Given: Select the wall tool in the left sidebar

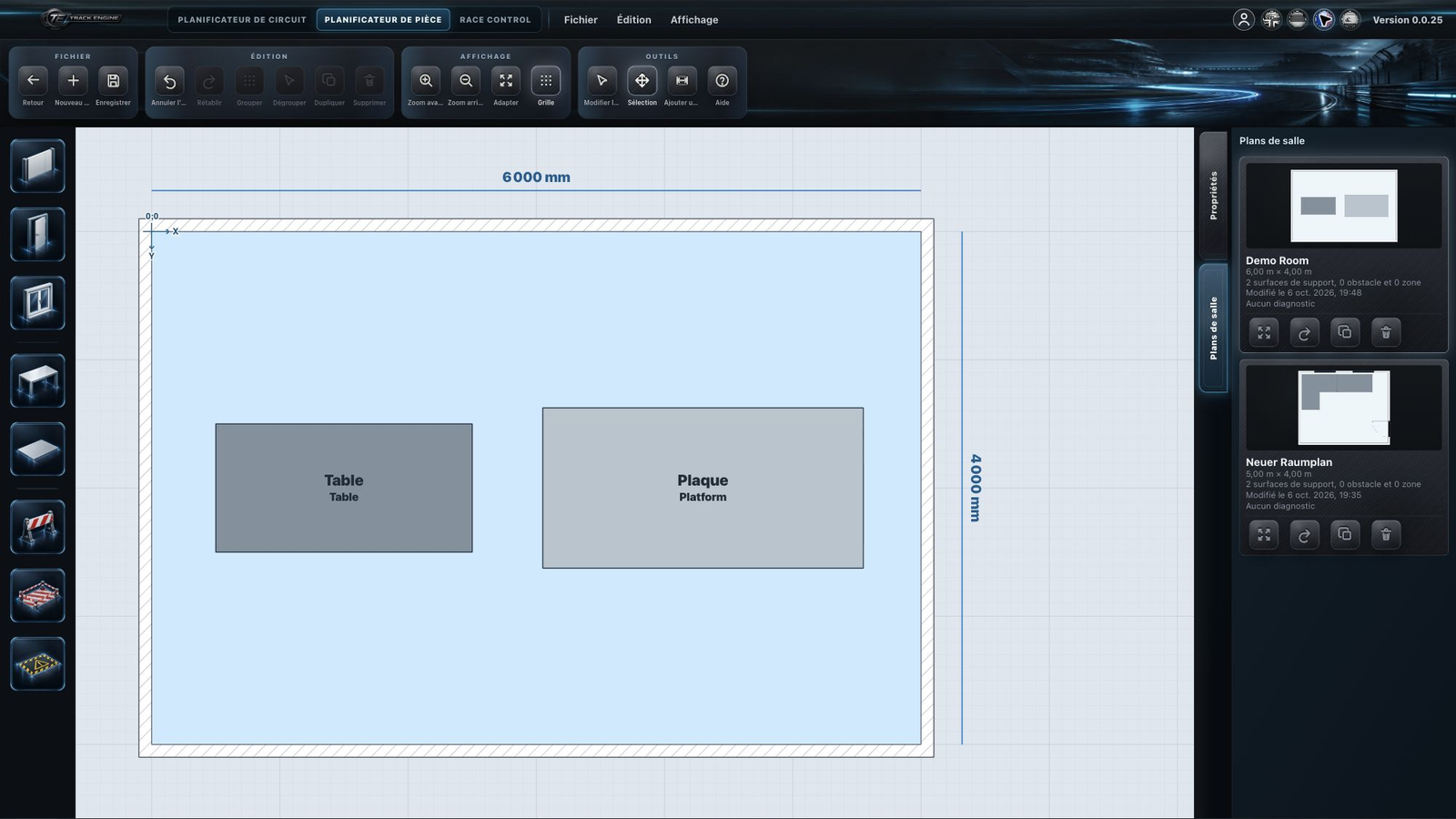Looking at the screenshot, I should (x=37, y=166).
